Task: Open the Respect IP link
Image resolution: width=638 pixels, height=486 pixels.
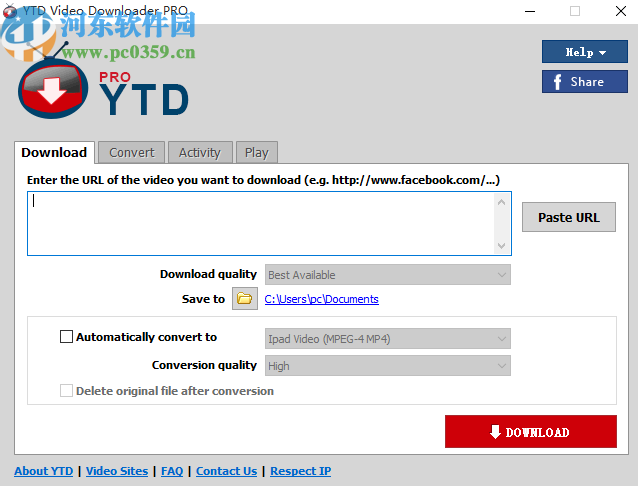Action: [x=301, y=471]
